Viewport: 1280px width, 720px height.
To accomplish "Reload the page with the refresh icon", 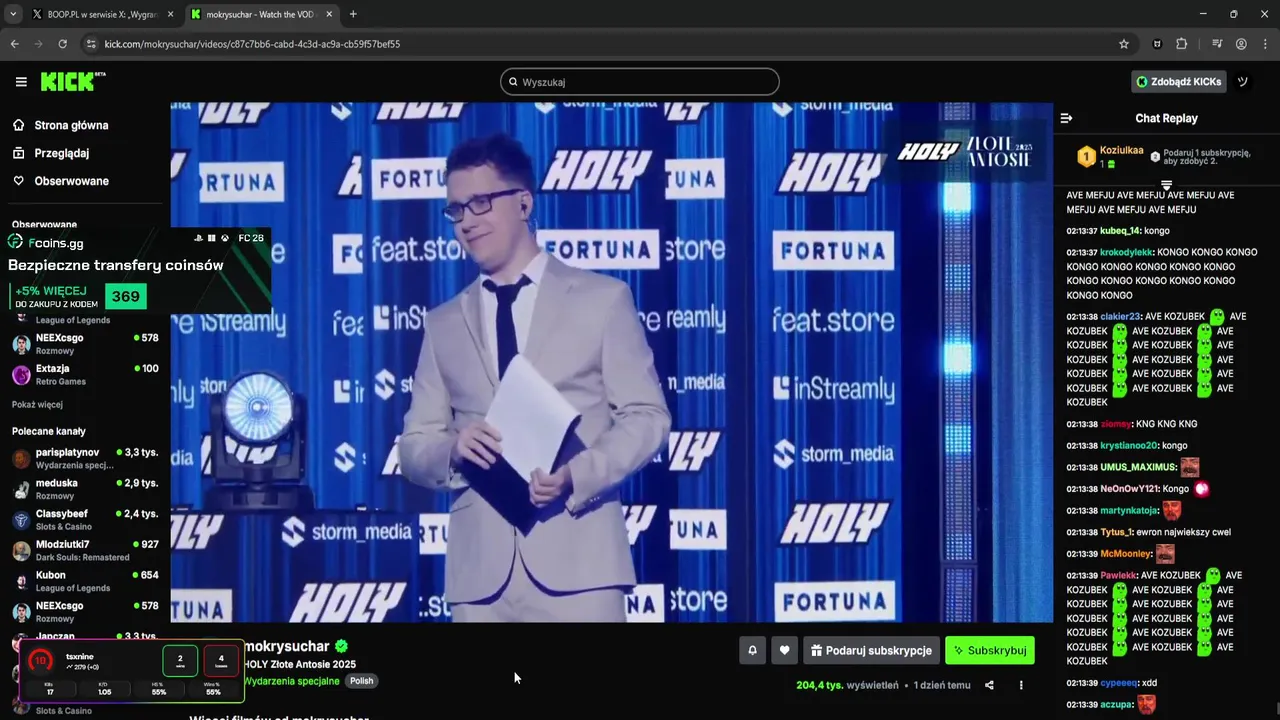I will (62, 44).
